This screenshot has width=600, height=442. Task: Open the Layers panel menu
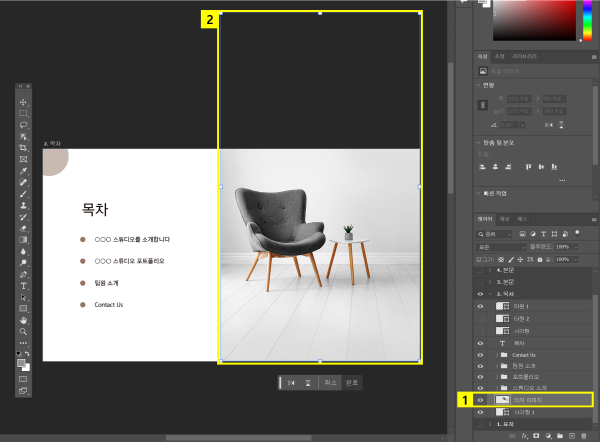pos(594,219)
